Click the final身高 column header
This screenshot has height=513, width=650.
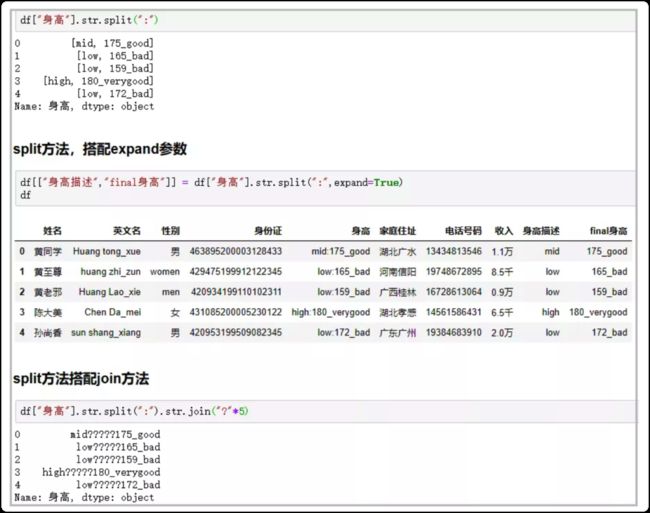tap(609, 231)
